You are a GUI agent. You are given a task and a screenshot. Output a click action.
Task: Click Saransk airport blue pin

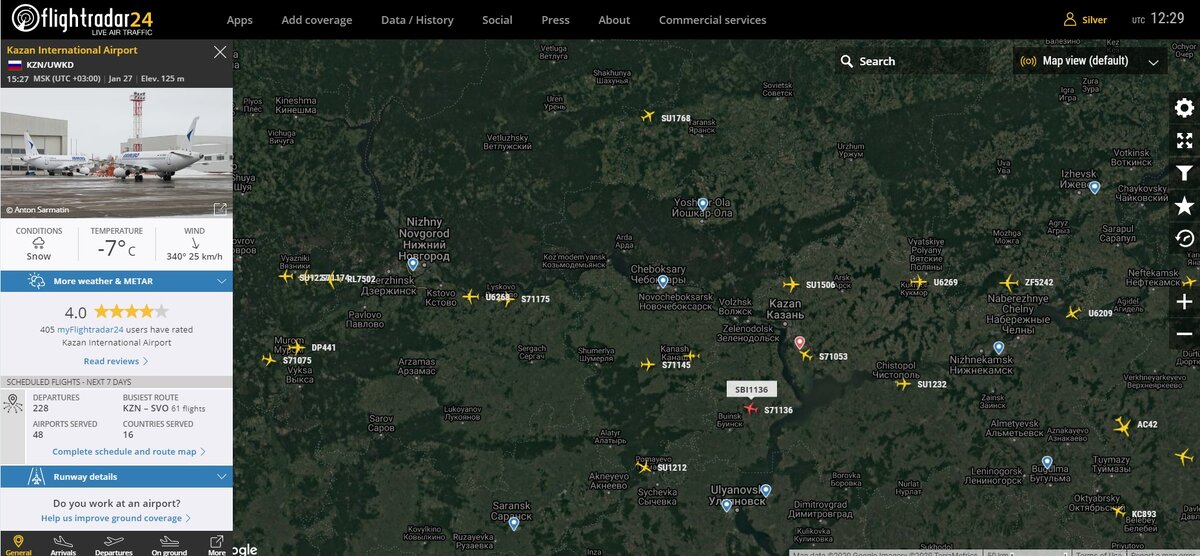point(513,523)
